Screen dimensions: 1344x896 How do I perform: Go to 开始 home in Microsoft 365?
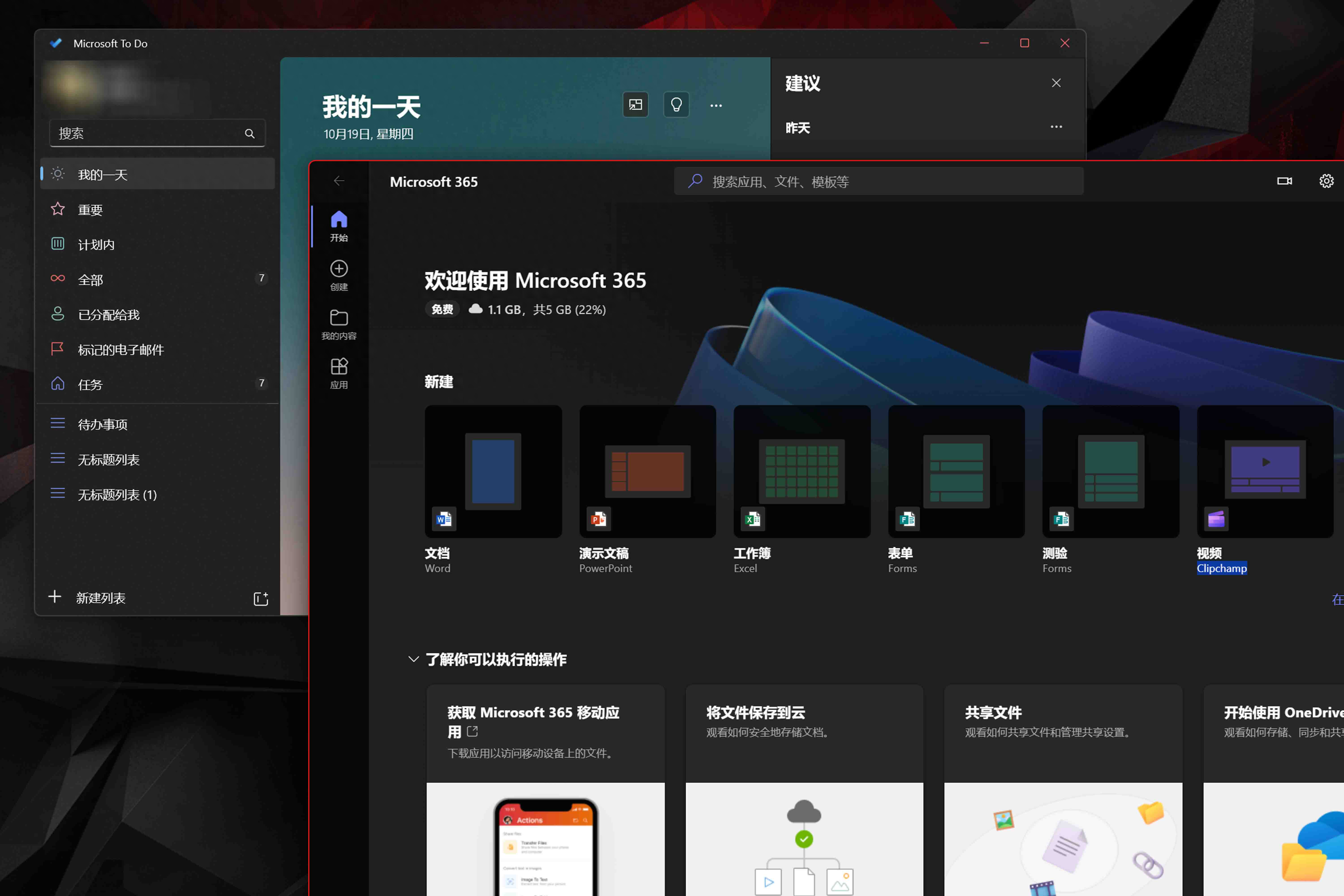(x=339, y=226)
